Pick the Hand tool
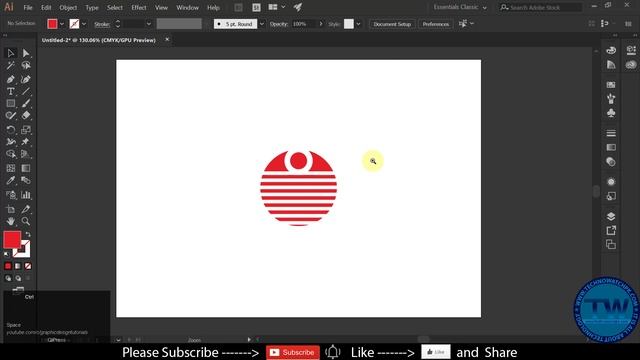Image resolution: width=640 pixels, height=360 pixels. coord(11,221)
